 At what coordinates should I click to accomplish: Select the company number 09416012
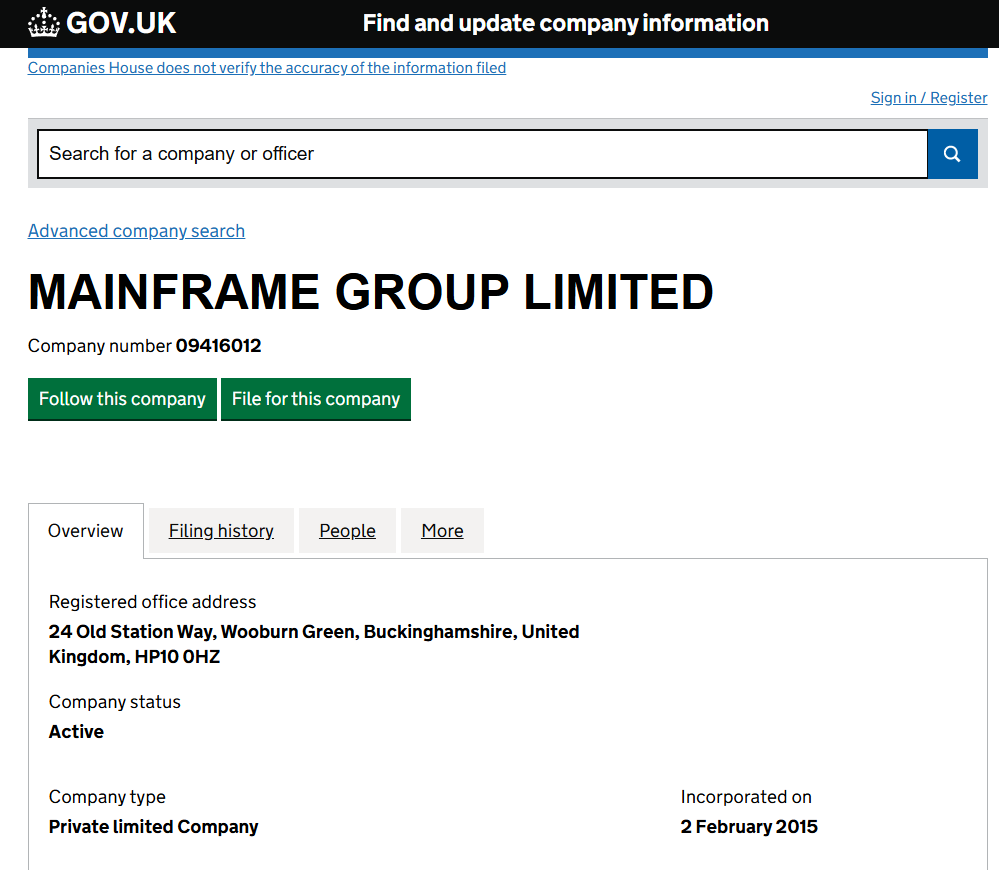click(x=219, y=346)
